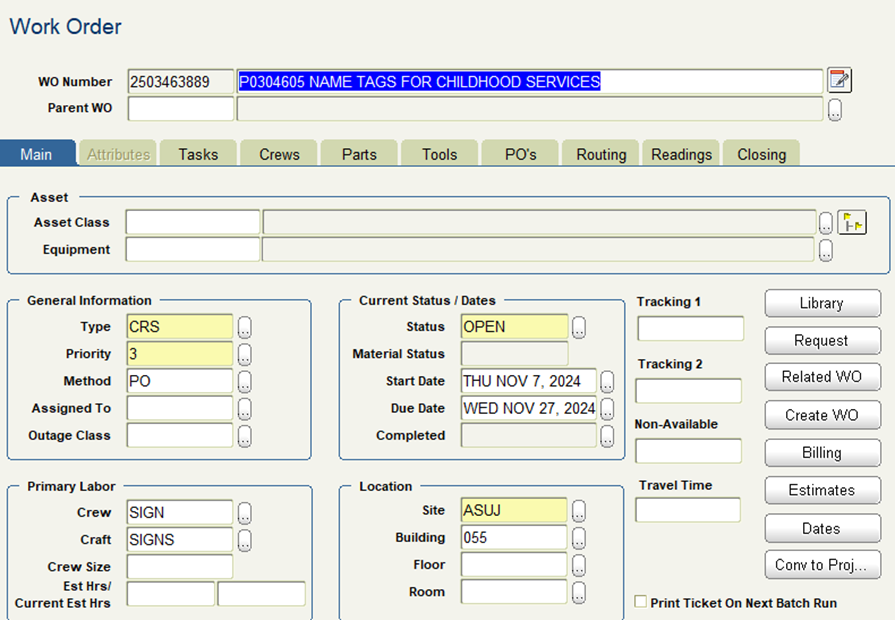Open calendar lookup for Due Date

point(607,409)
